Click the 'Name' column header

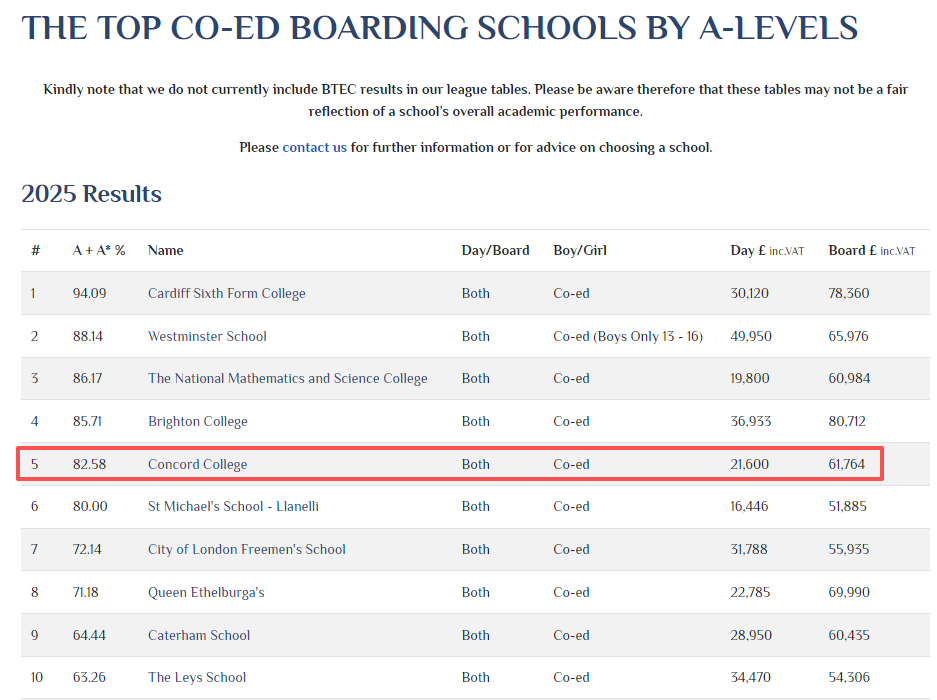click(165, 250)
